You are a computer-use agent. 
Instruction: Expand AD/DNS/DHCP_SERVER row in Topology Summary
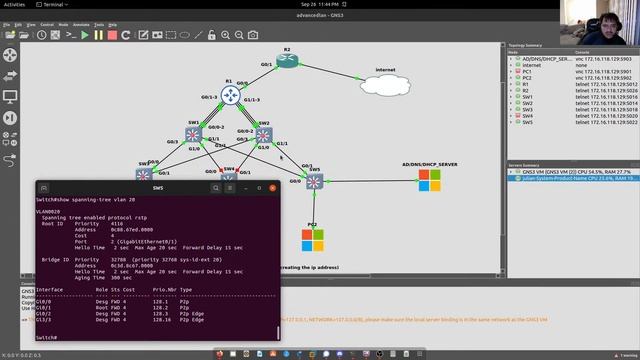511,59
